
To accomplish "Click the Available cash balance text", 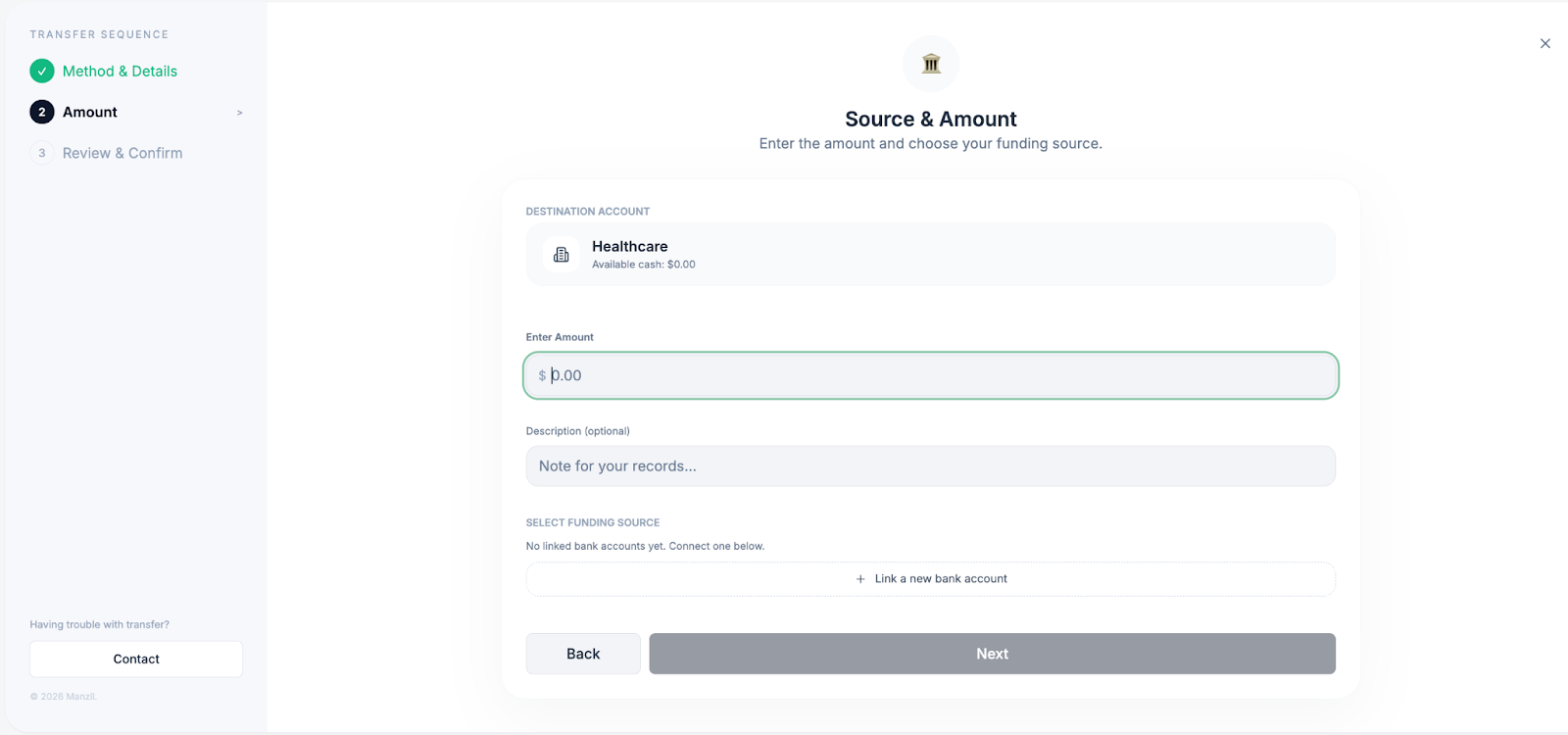I will [644, 265].
